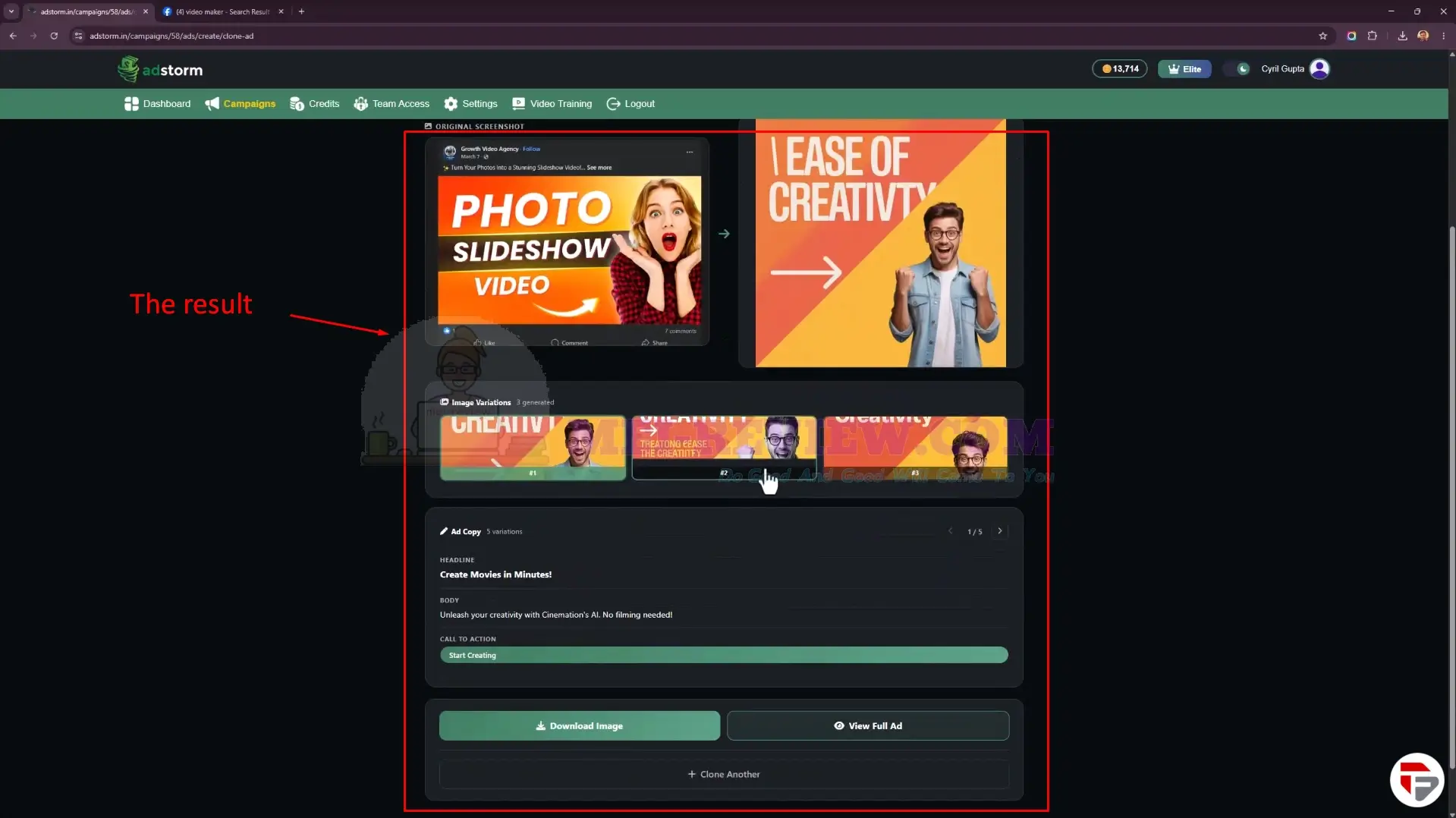The height and width of the screenshot is (818, 1456).
Task: Click the adstorm logo
Action: (x=160, y=69)
